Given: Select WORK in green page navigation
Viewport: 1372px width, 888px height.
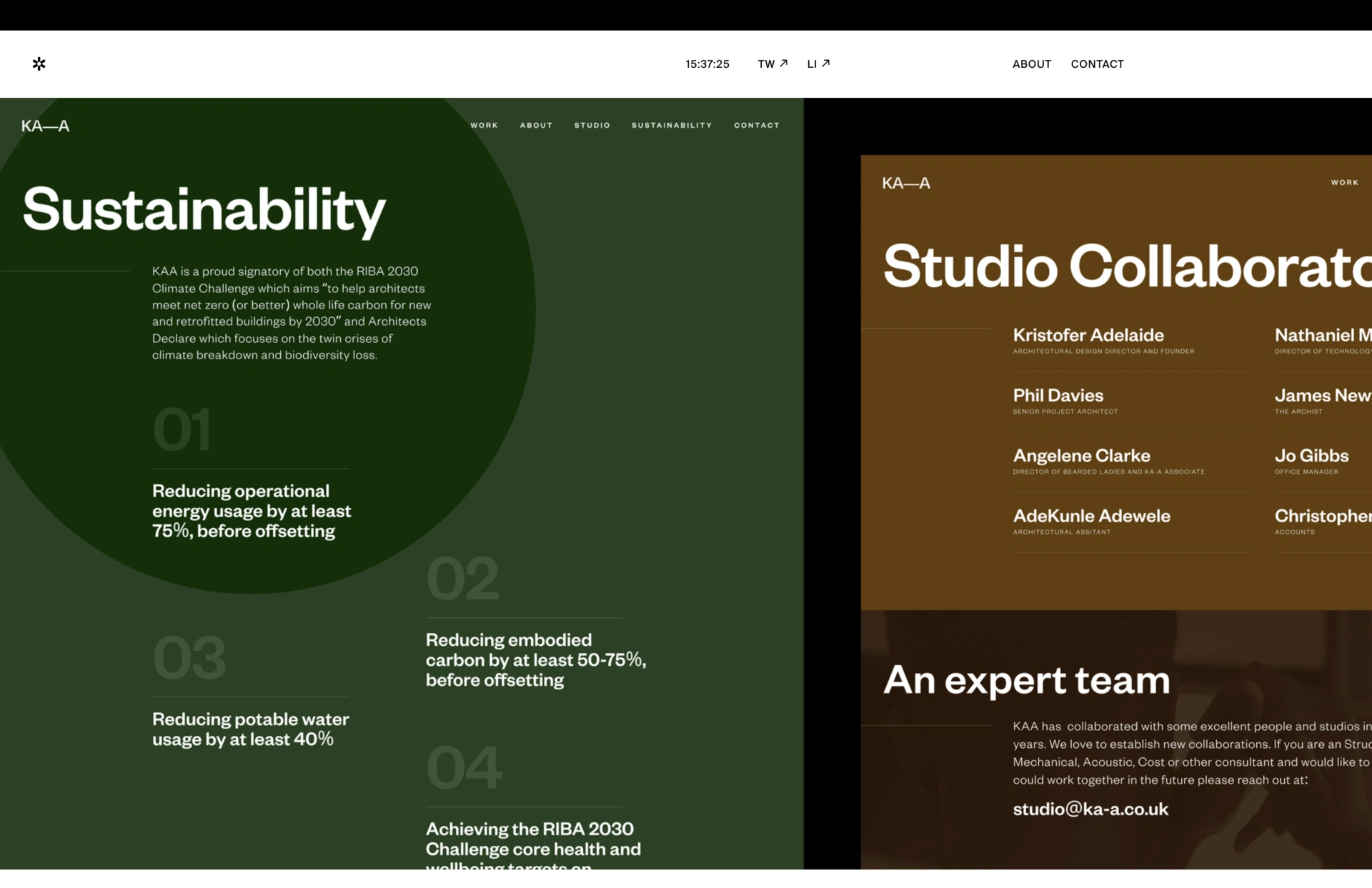Looking at the screenshot, I should point(484,126).
